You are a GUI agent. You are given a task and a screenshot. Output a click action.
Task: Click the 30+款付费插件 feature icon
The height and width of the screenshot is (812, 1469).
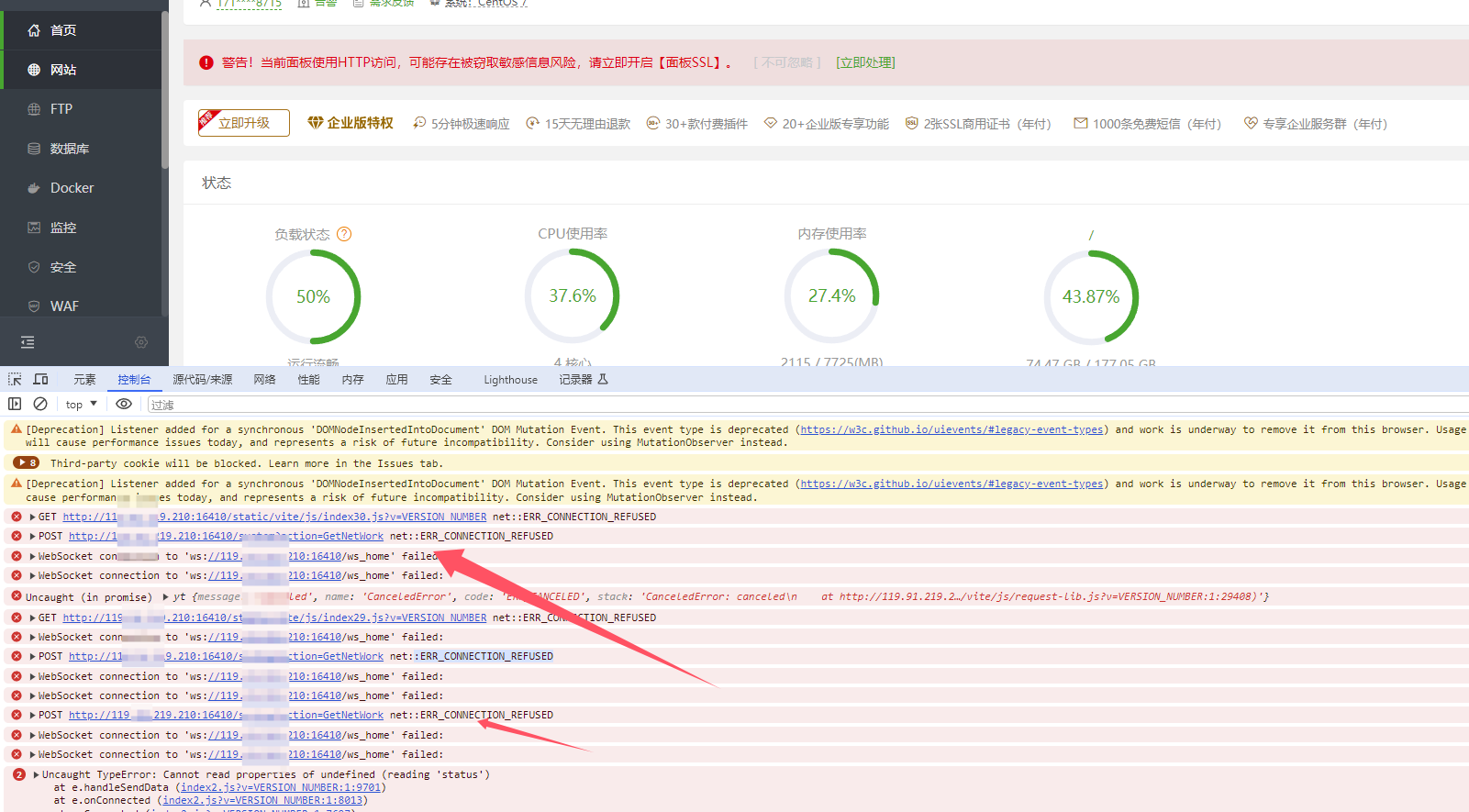[653, 123]
